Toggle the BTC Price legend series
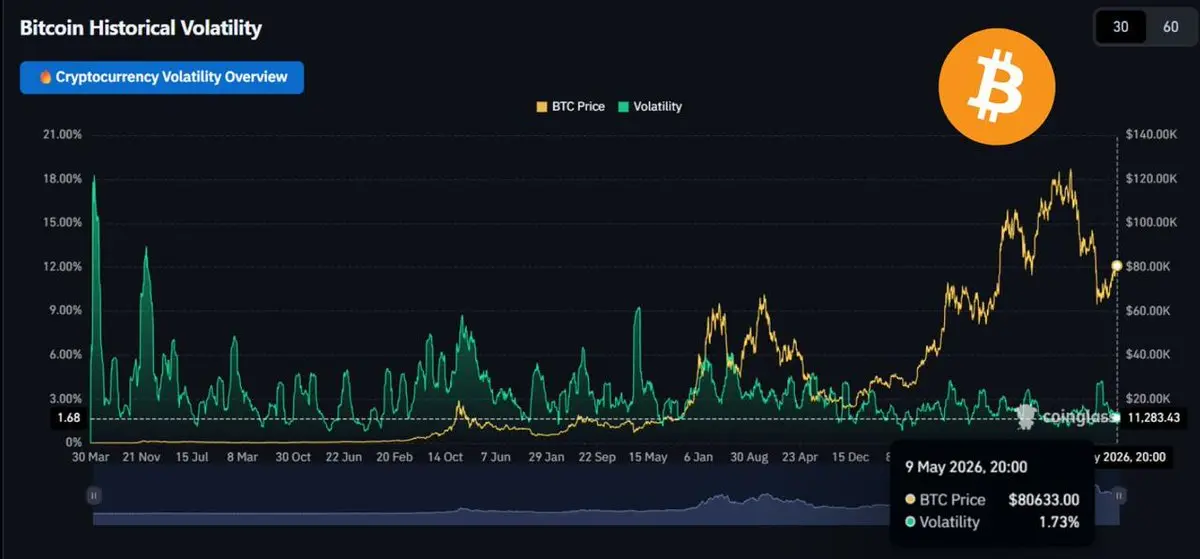The height and width of the screenshot is (559, 1200). click(x=571, y=106)
